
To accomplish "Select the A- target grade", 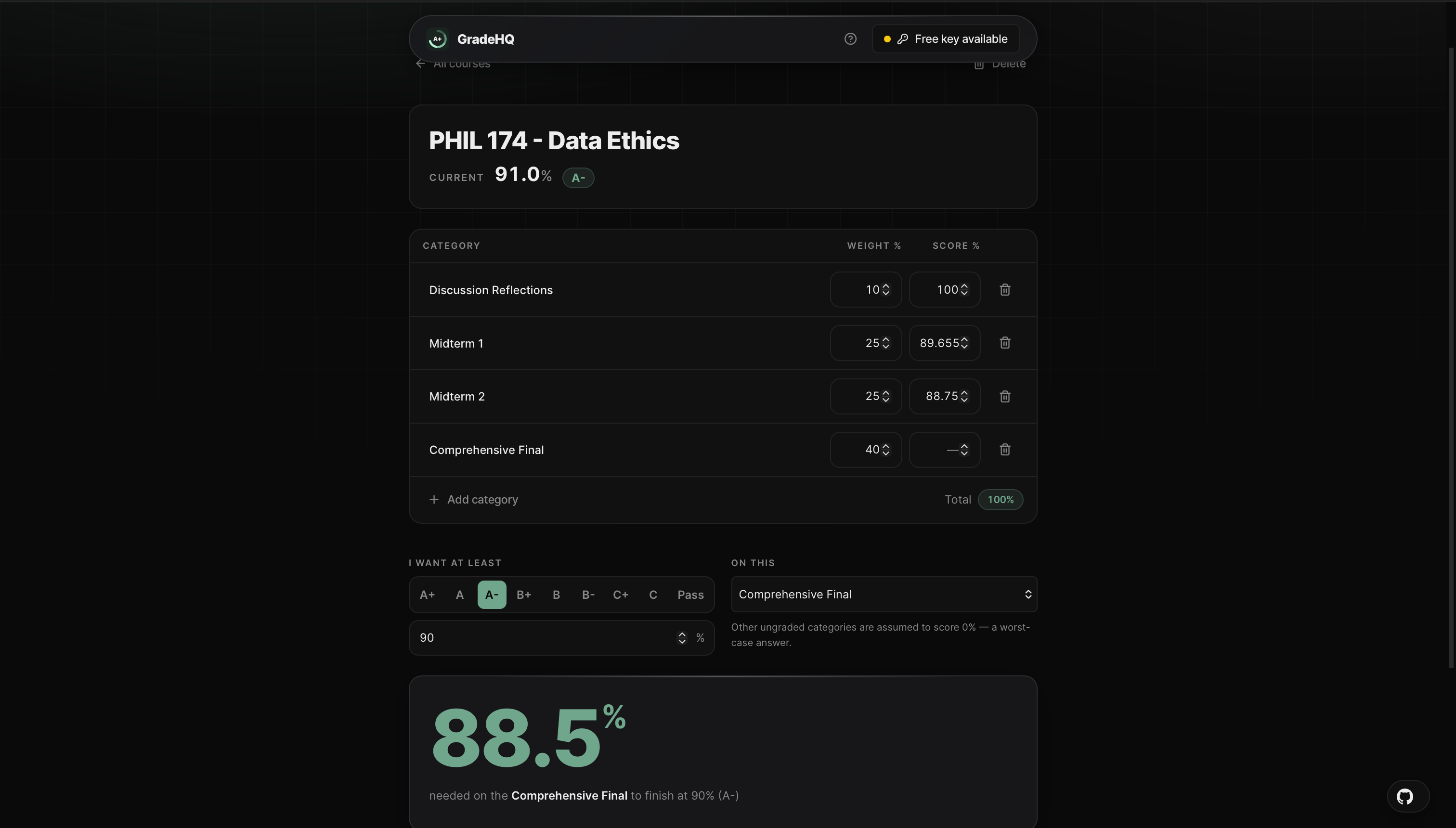I will pyautogui.click(x=492, y=595).
